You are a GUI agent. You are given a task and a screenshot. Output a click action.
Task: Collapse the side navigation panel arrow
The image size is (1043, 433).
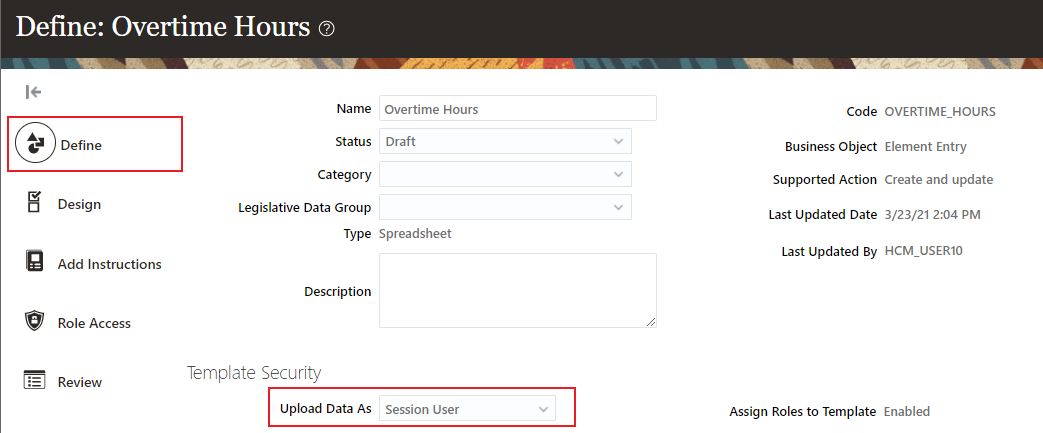click(x=33, y=92)
